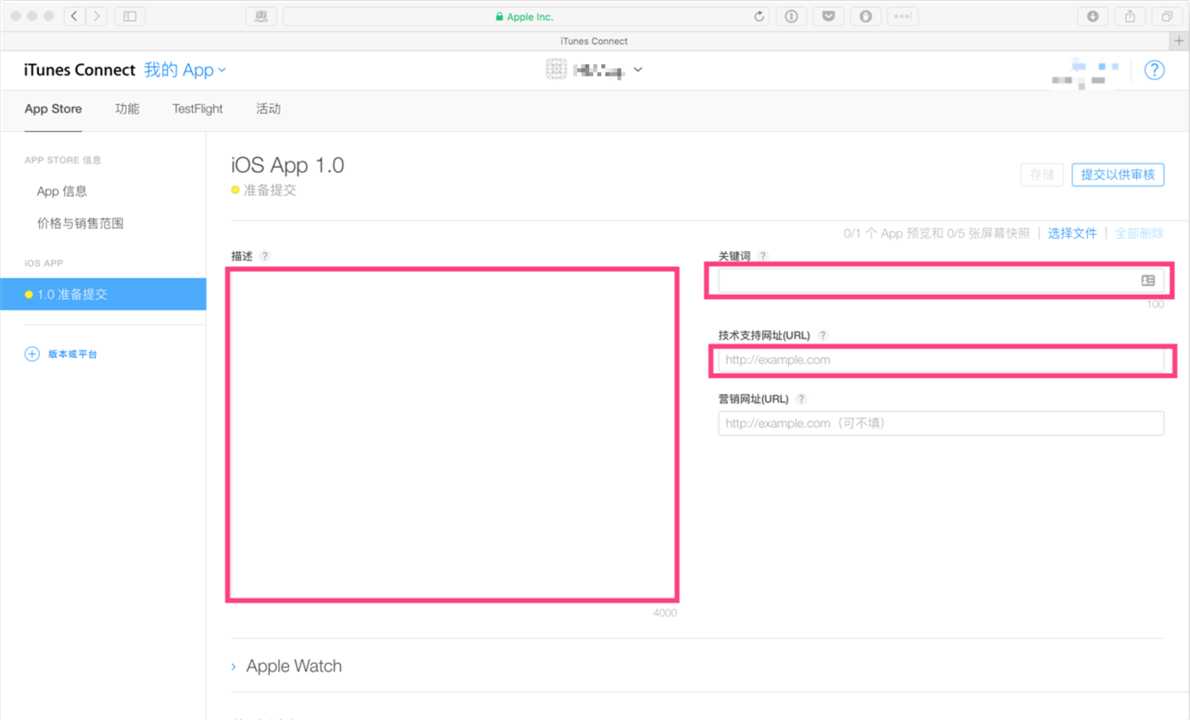Open the Safari downloads button

(x=1092, y=16)
